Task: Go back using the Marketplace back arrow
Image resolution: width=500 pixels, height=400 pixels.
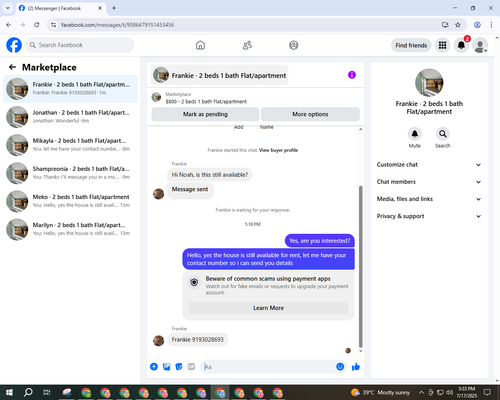Action: (12, 67)
